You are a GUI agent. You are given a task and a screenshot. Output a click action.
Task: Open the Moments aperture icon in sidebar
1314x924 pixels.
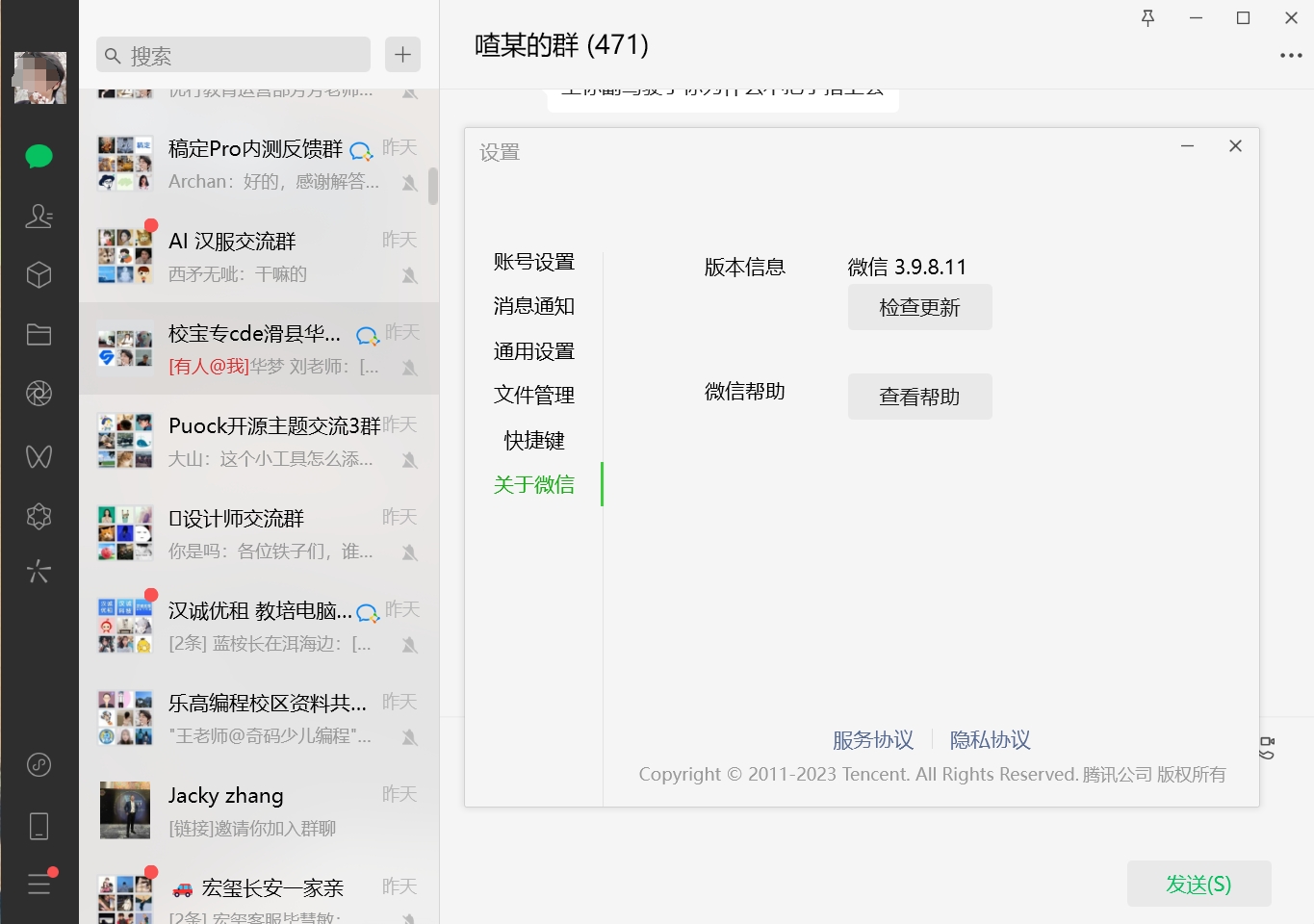click(39, 393)
